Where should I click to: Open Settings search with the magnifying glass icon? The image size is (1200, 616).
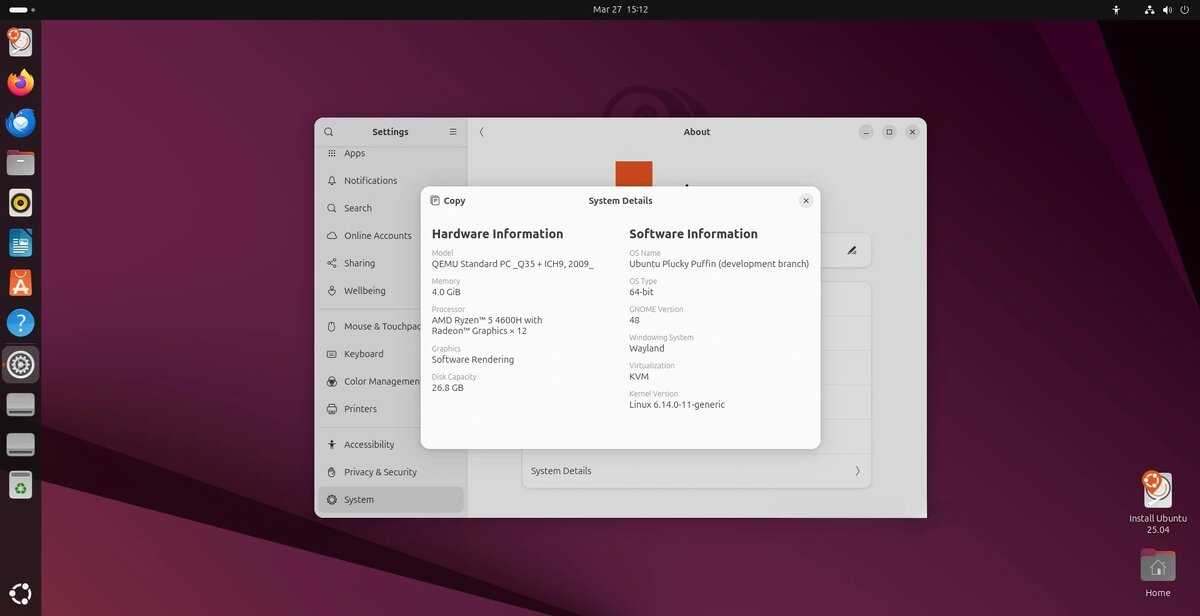(328, 131)
